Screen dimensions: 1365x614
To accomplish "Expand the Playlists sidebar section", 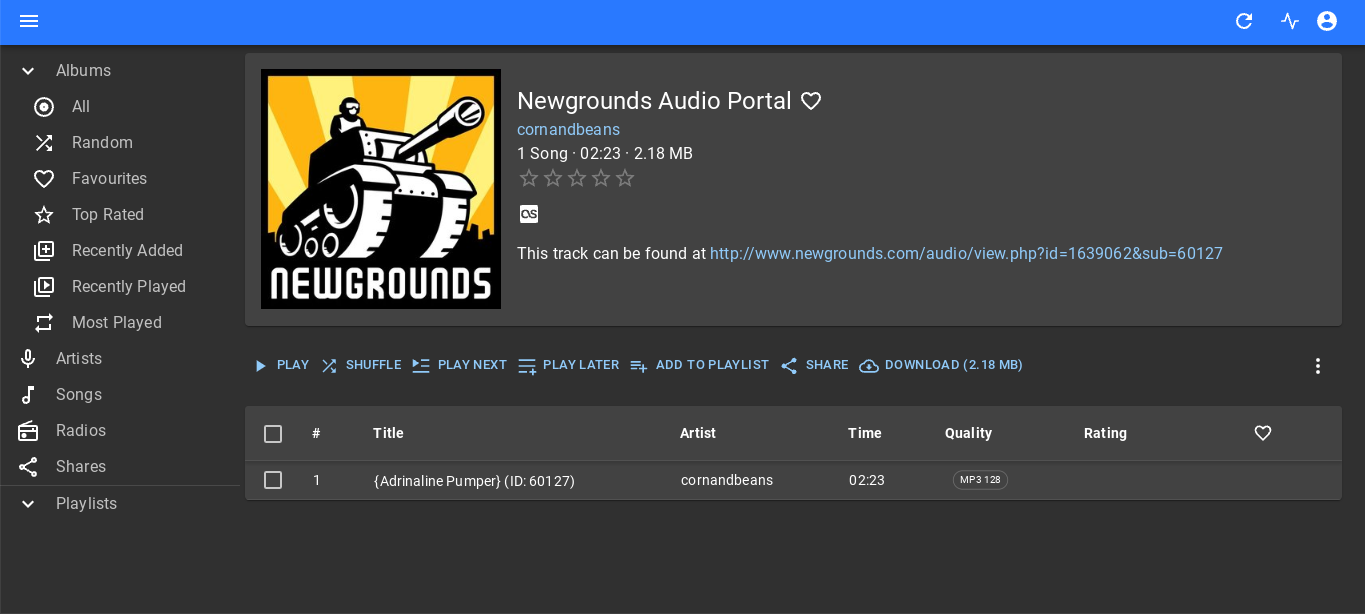I will click(28, 504).
